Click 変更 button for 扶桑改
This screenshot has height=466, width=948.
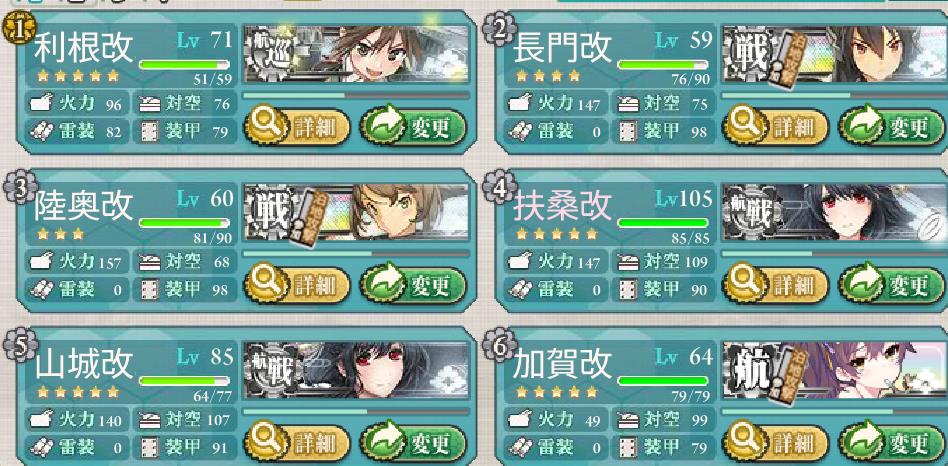(892, 285)
